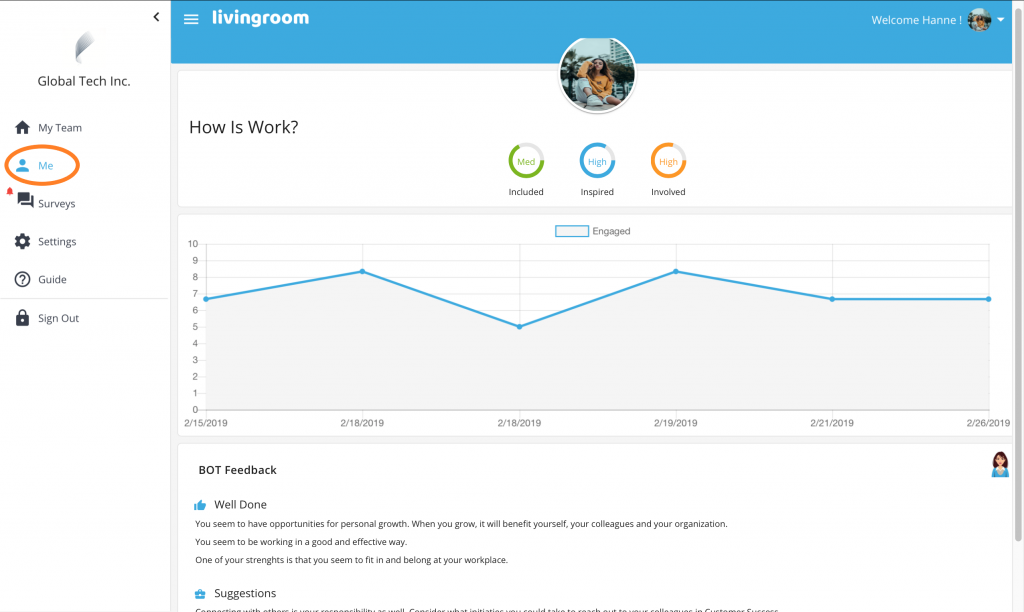The height and width of the screenshot is (612, 1024).
Task: Click the first 2/18/2019 peak data point
Action: tap(362, 272)
